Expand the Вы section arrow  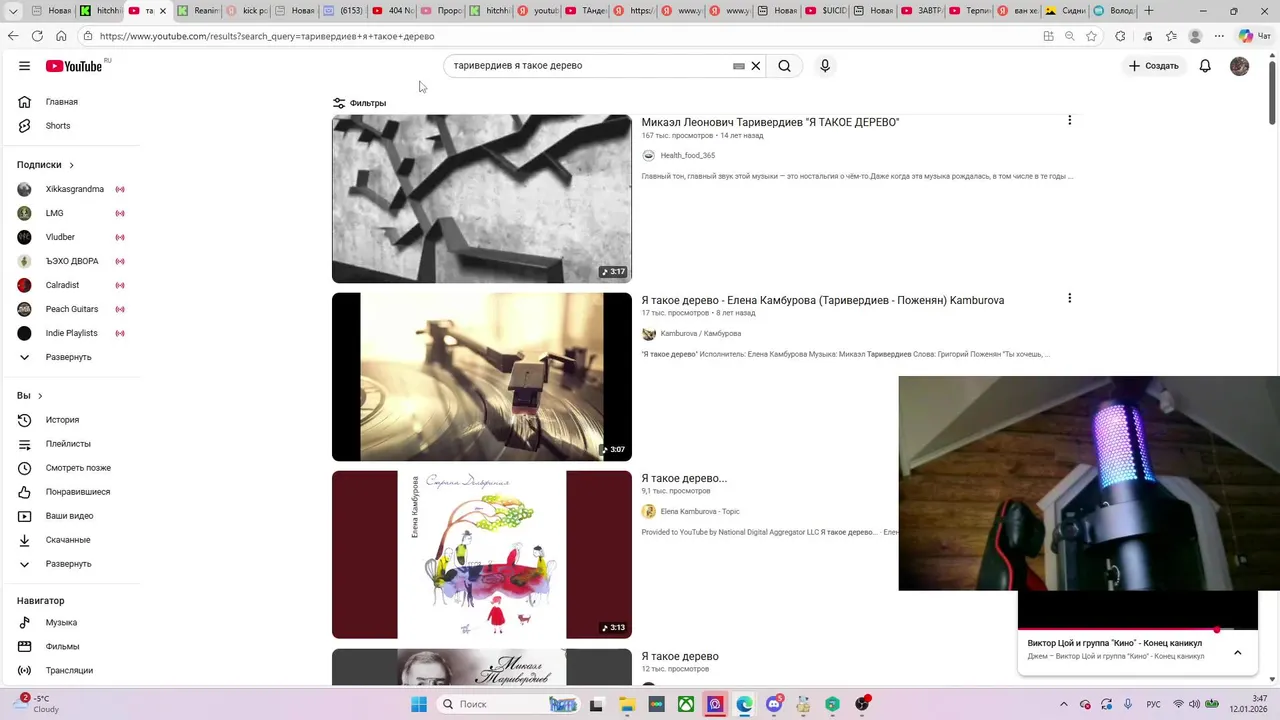point(40,396)
